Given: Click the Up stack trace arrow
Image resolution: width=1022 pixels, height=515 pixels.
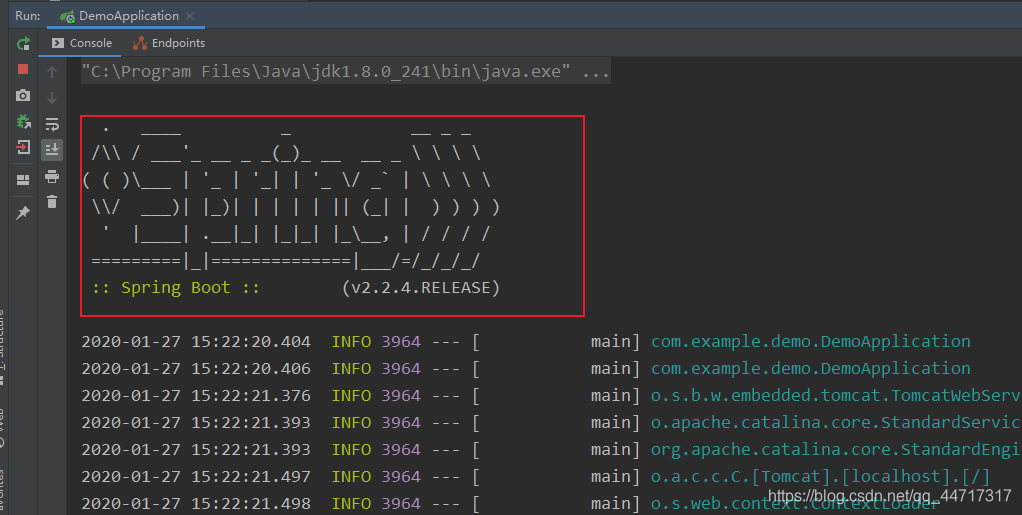Looking at the screenshot, I should click(x=52, y=72).
